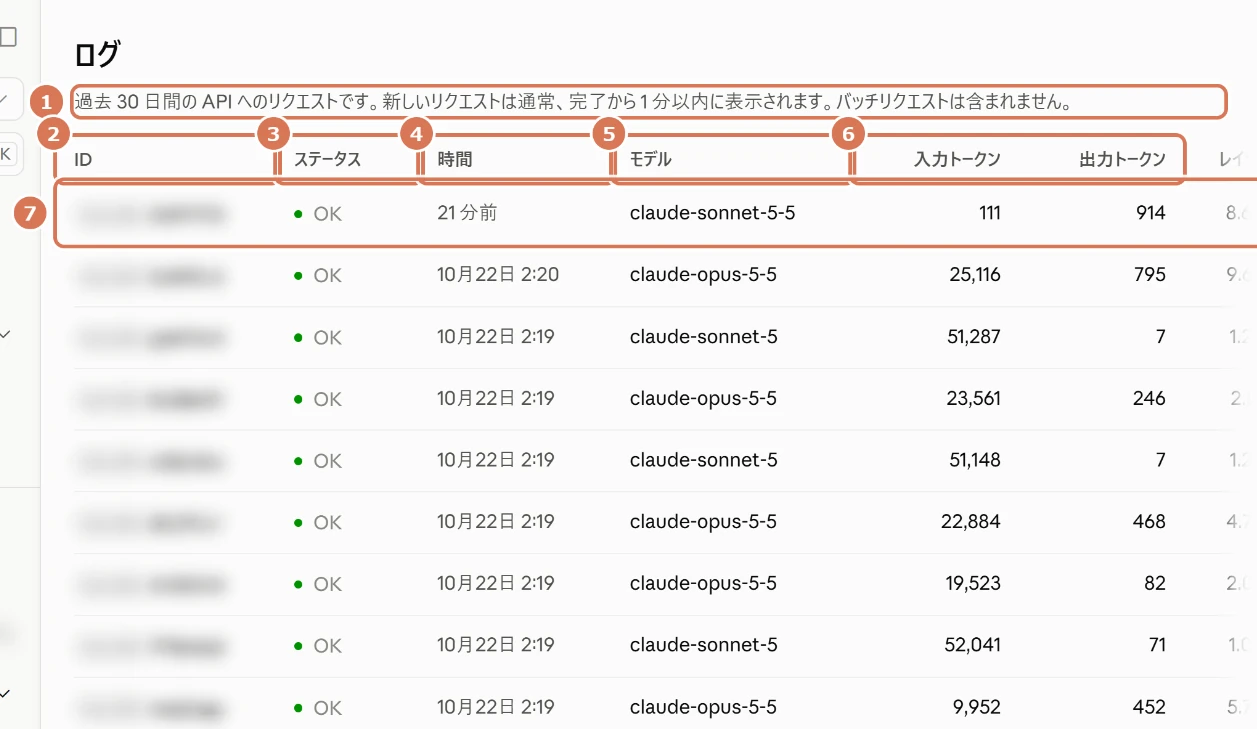The image size is (1257, 729).
Task: Select the output token value 795
Action: [x=1151, y=275]
